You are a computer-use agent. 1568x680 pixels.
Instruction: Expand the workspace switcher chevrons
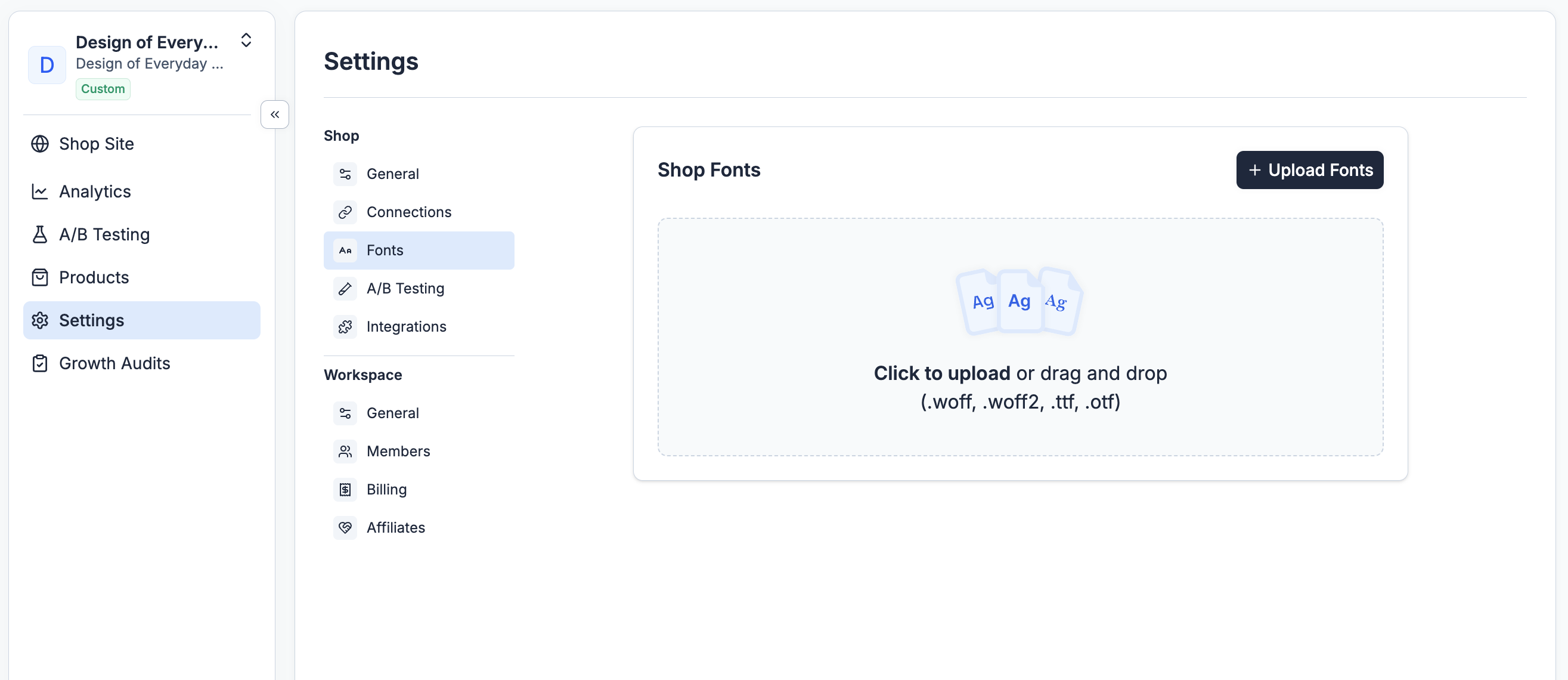click(x=246, y=40)
